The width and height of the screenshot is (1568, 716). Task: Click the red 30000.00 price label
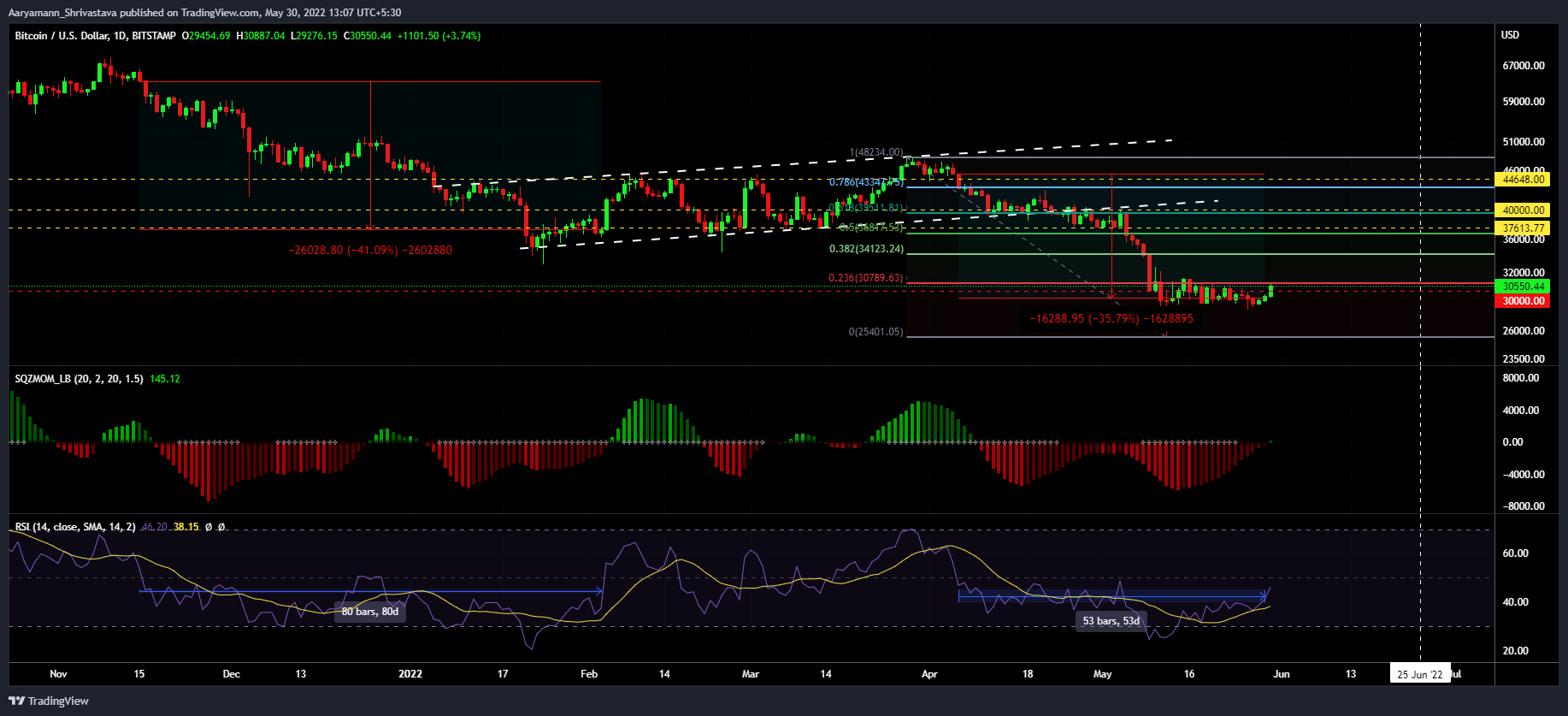(1524, 301)
